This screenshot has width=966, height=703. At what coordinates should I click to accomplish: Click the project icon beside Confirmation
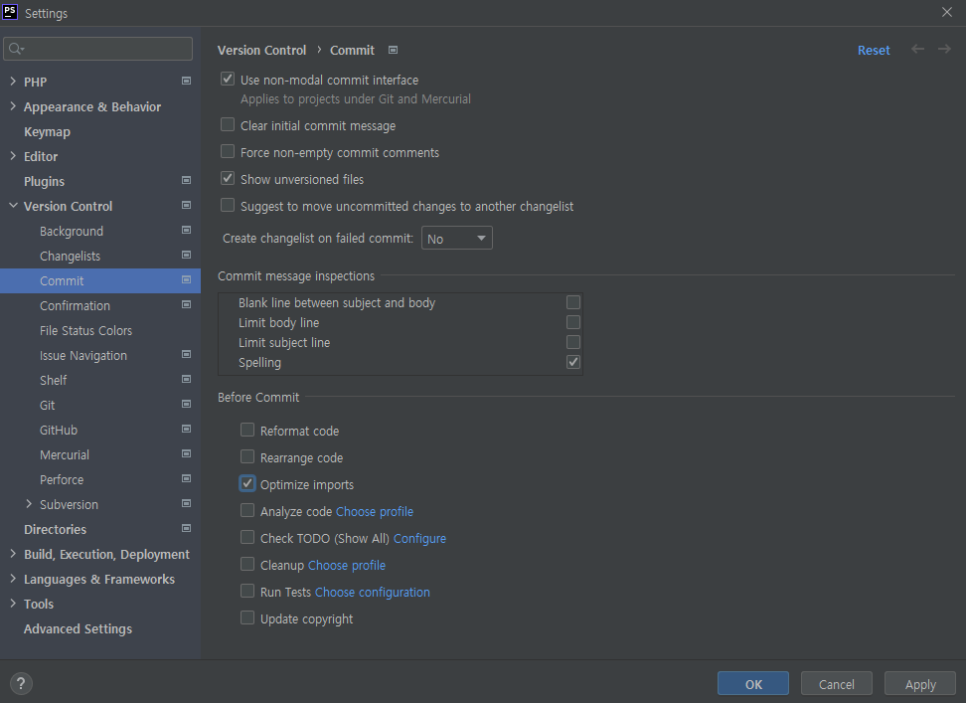186,304
